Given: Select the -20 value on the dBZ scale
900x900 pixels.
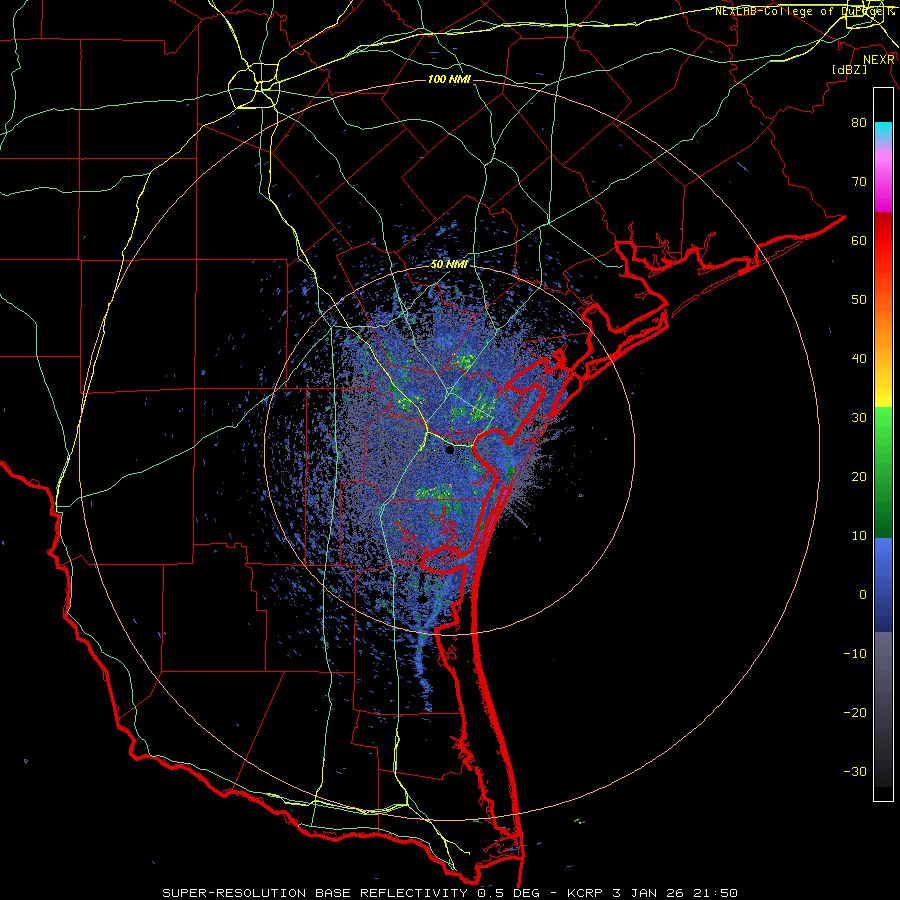Looking at the screenshot, I should click(x=855, y=712).
